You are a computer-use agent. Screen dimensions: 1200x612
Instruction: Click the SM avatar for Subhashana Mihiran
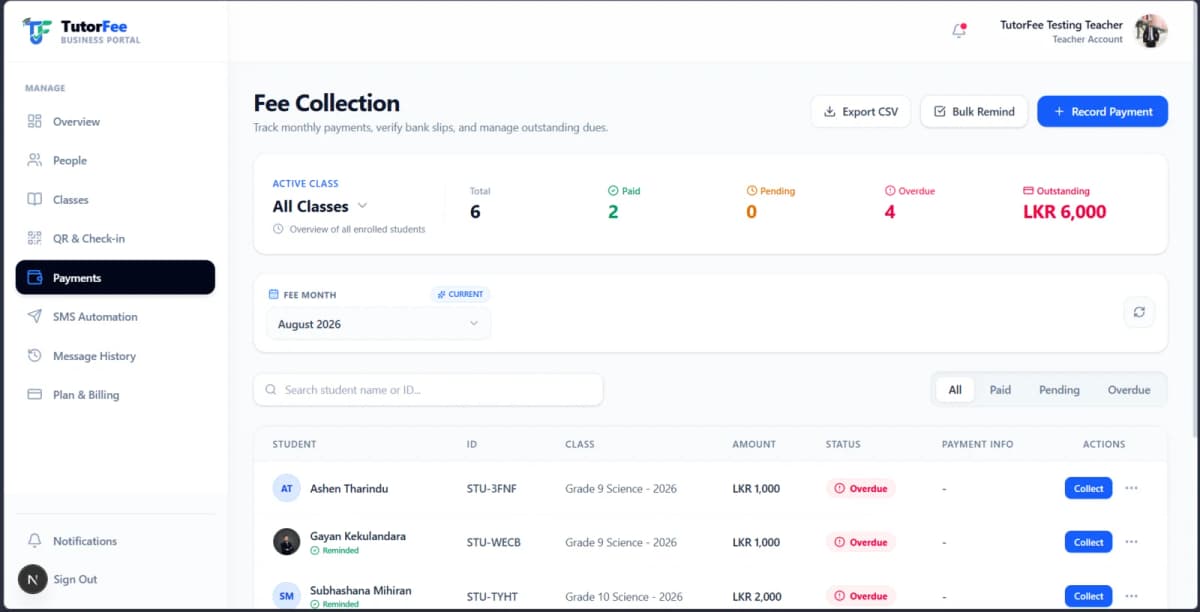(x=286, y=596)
